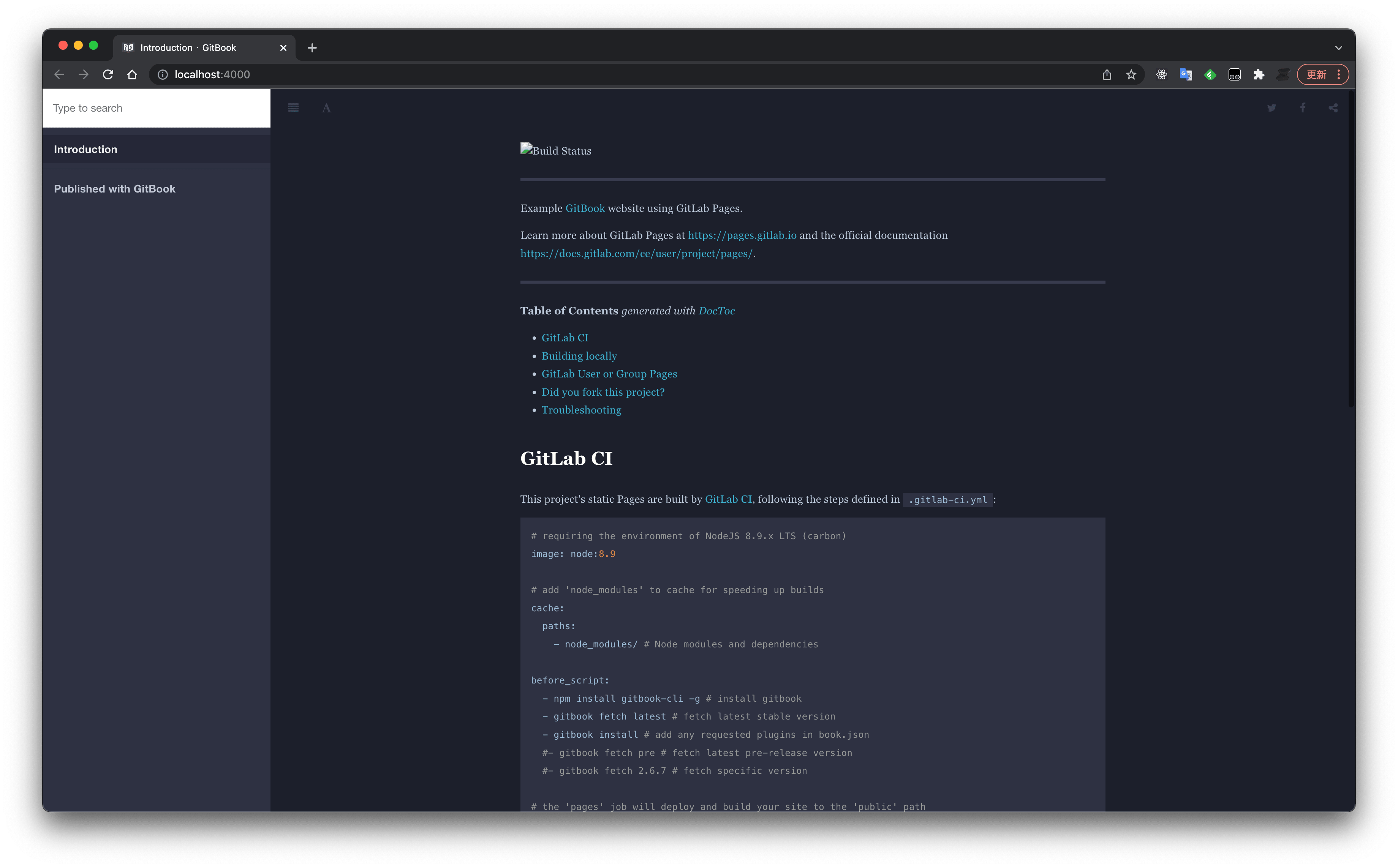Open the font settings menu

pos(326,107)
